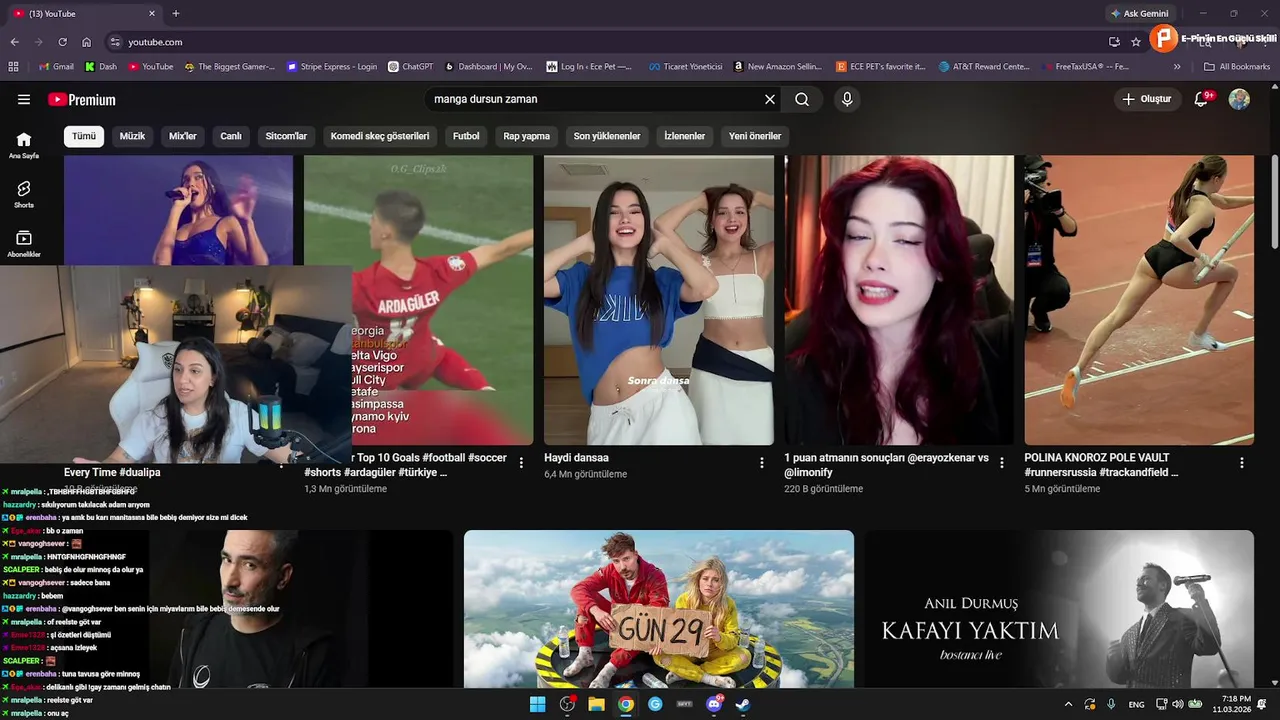Open Windows Start menu
Viewport: 1280px width, 720px height.
point(537,704)
